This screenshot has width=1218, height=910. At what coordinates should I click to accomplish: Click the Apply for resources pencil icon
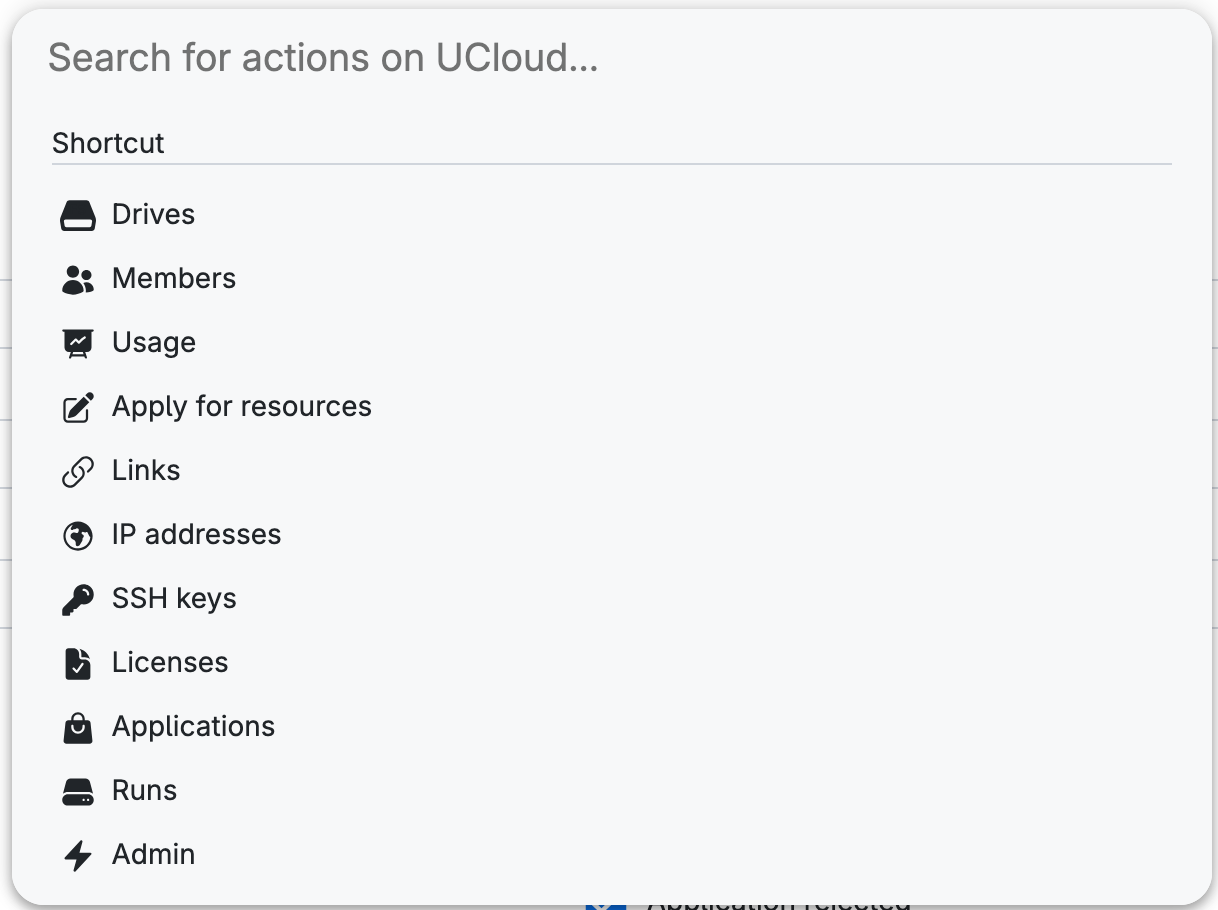coord(78,407)
